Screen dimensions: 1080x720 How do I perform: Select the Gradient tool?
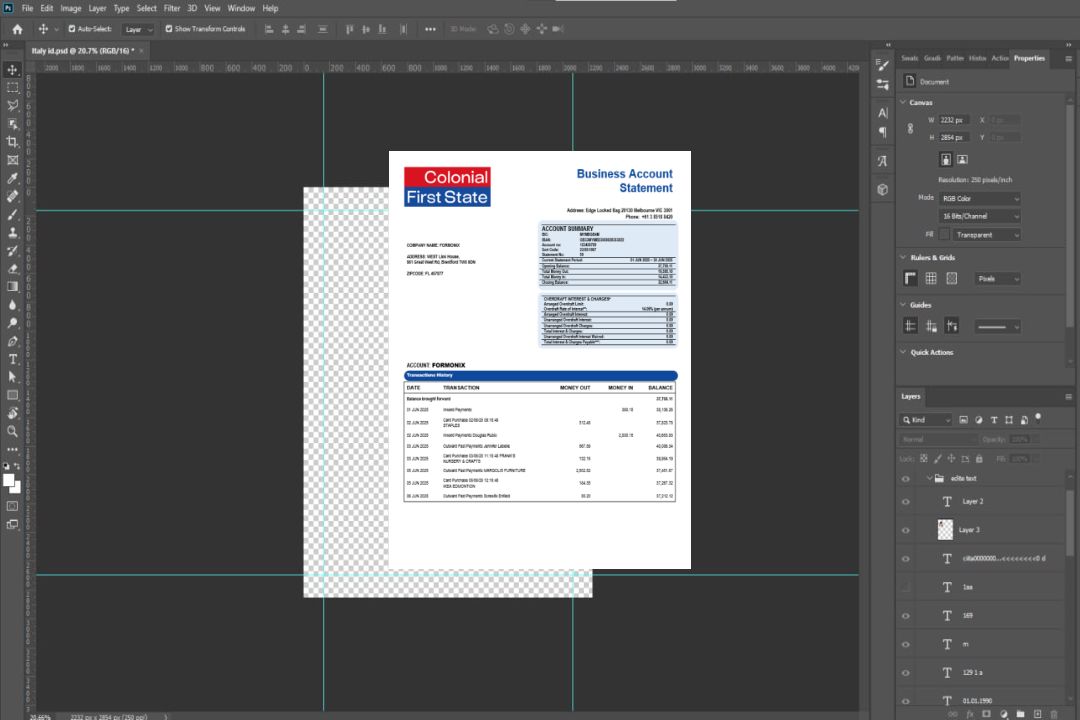point(12,287)
